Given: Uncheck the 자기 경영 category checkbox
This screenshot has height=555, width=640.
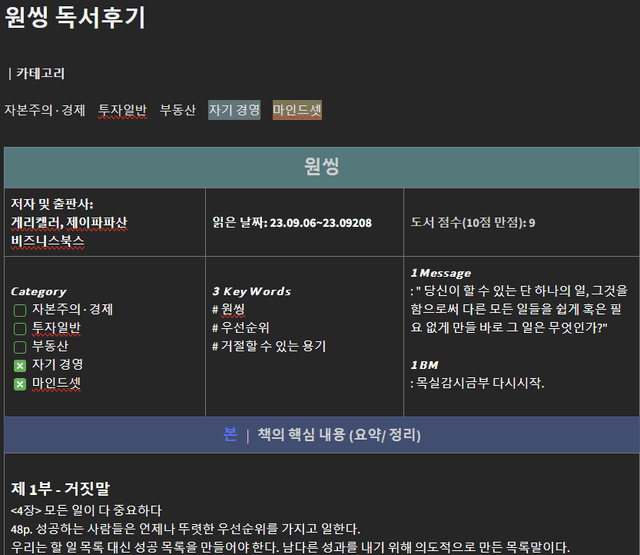Looking at the screenshot, I should click(x=20, y=366).
